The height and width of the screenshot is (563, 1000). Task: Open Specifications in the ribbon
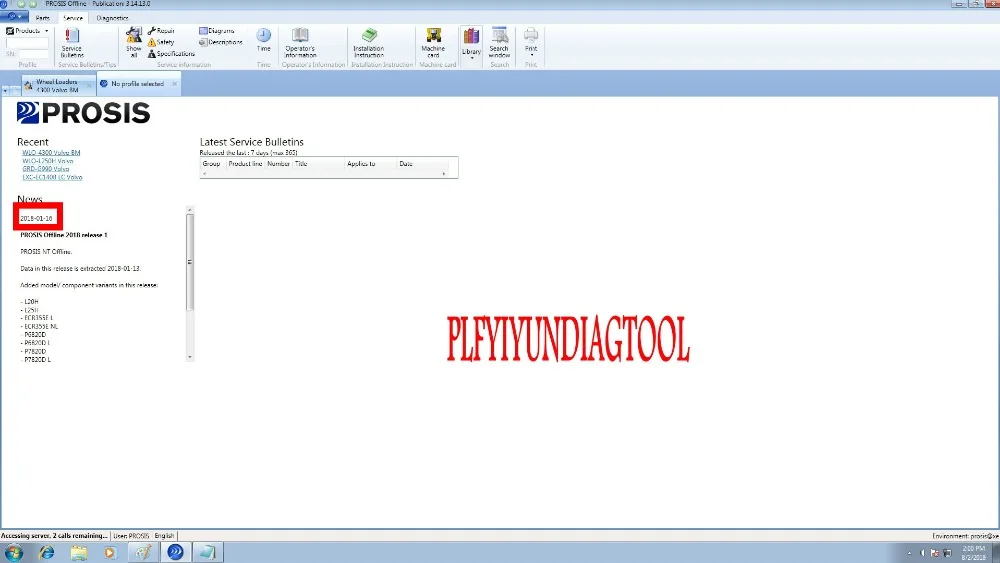[x=172, y=54]
